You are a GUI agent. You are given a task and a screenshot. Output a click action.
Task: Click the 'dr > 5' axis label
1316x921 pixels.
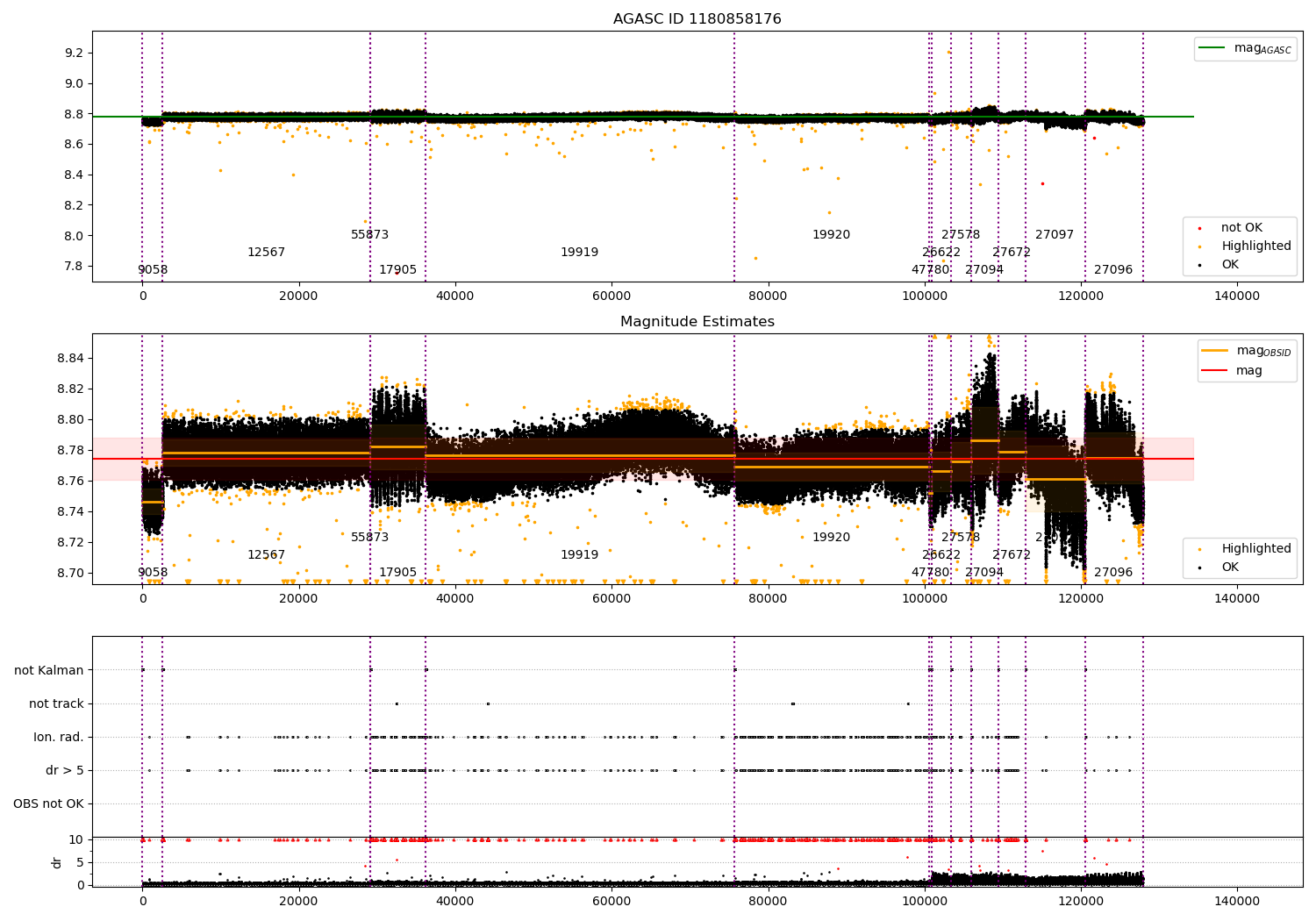pos(65,770)
